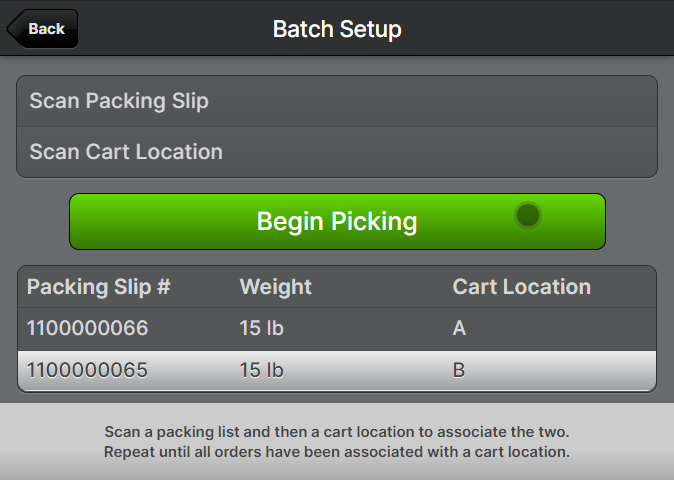674x480 pixels.
Task: Sort by Packing Slip # column header
Action: click(x=99, y=287)
